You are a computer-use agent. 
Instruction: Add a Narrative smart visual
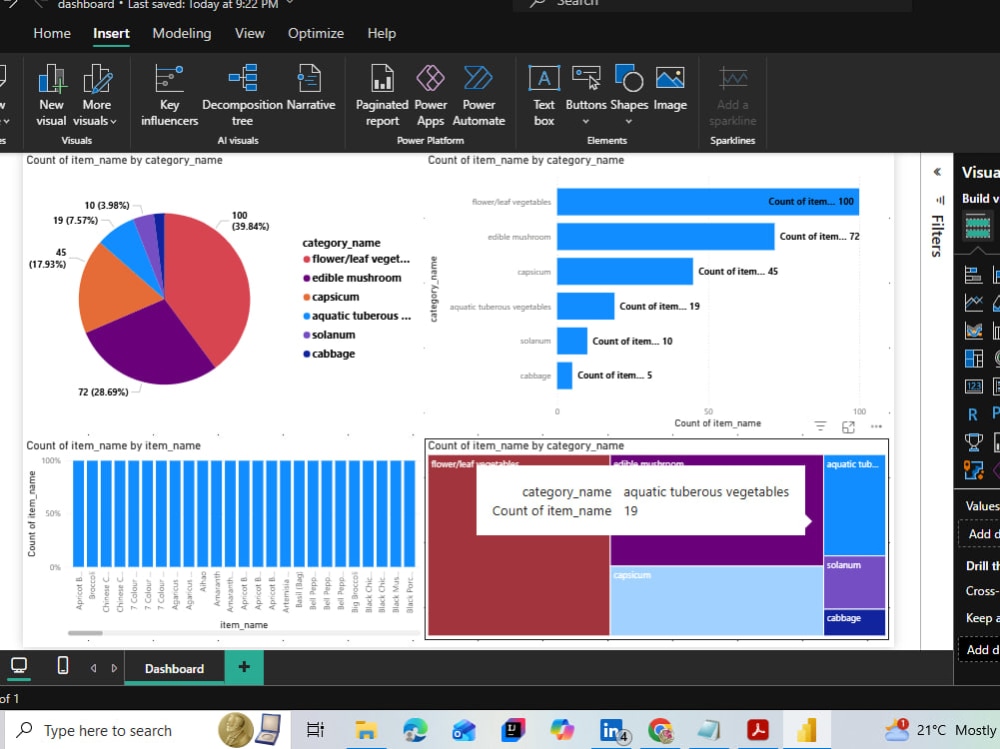pyautogui.click(x=311, y=88)
